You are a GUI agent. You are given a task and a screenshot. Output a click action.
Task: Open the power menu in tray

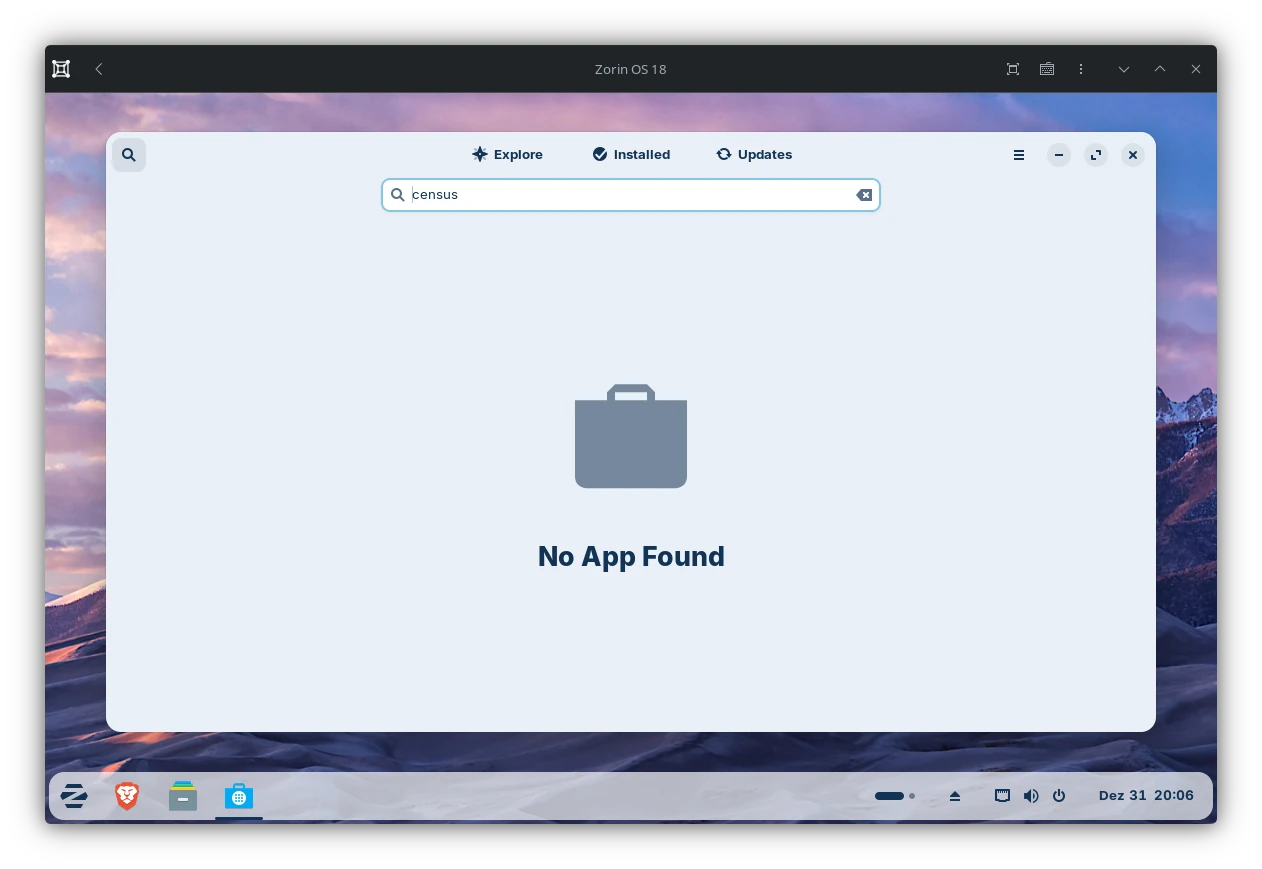point(1059,796)
